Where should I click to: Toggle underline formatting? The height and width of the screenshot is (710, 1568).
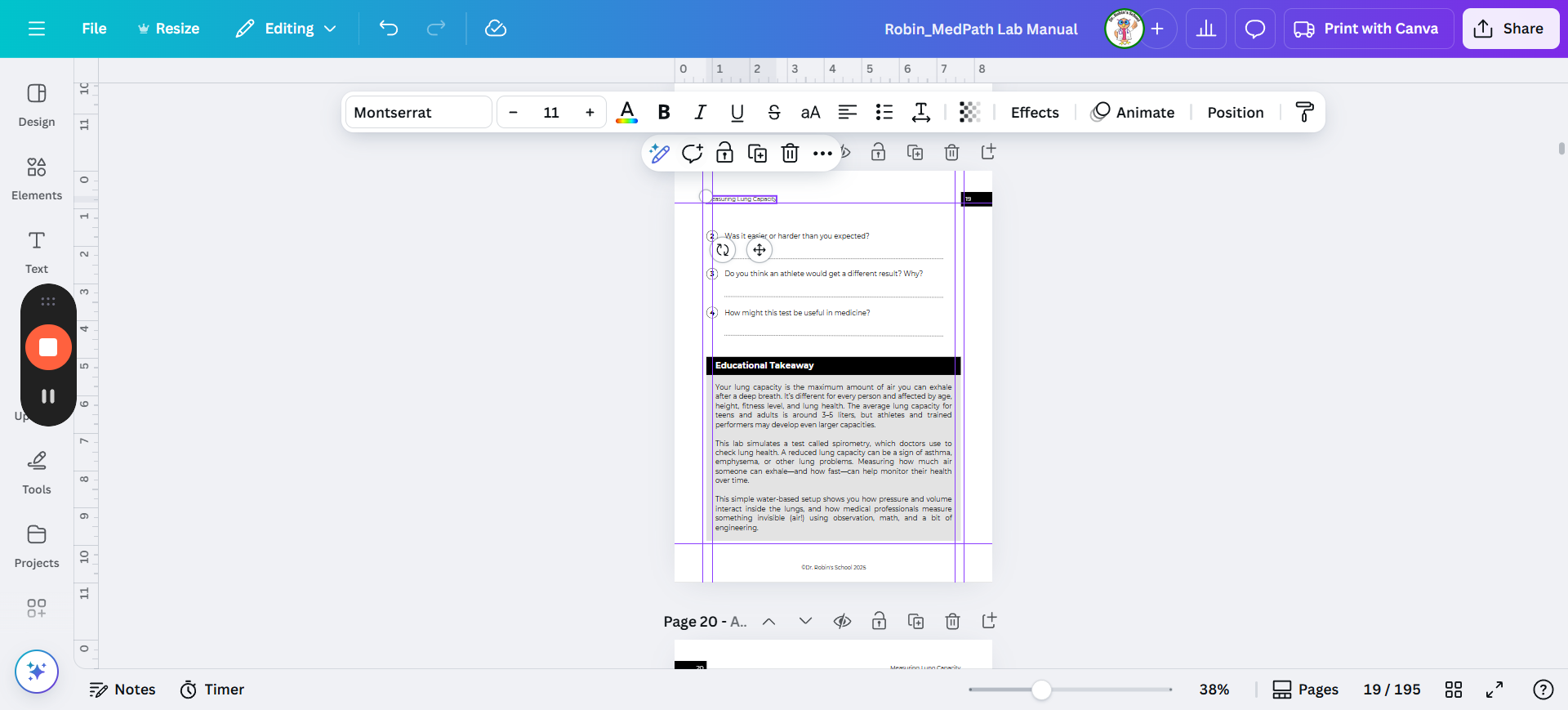[737, 112]
